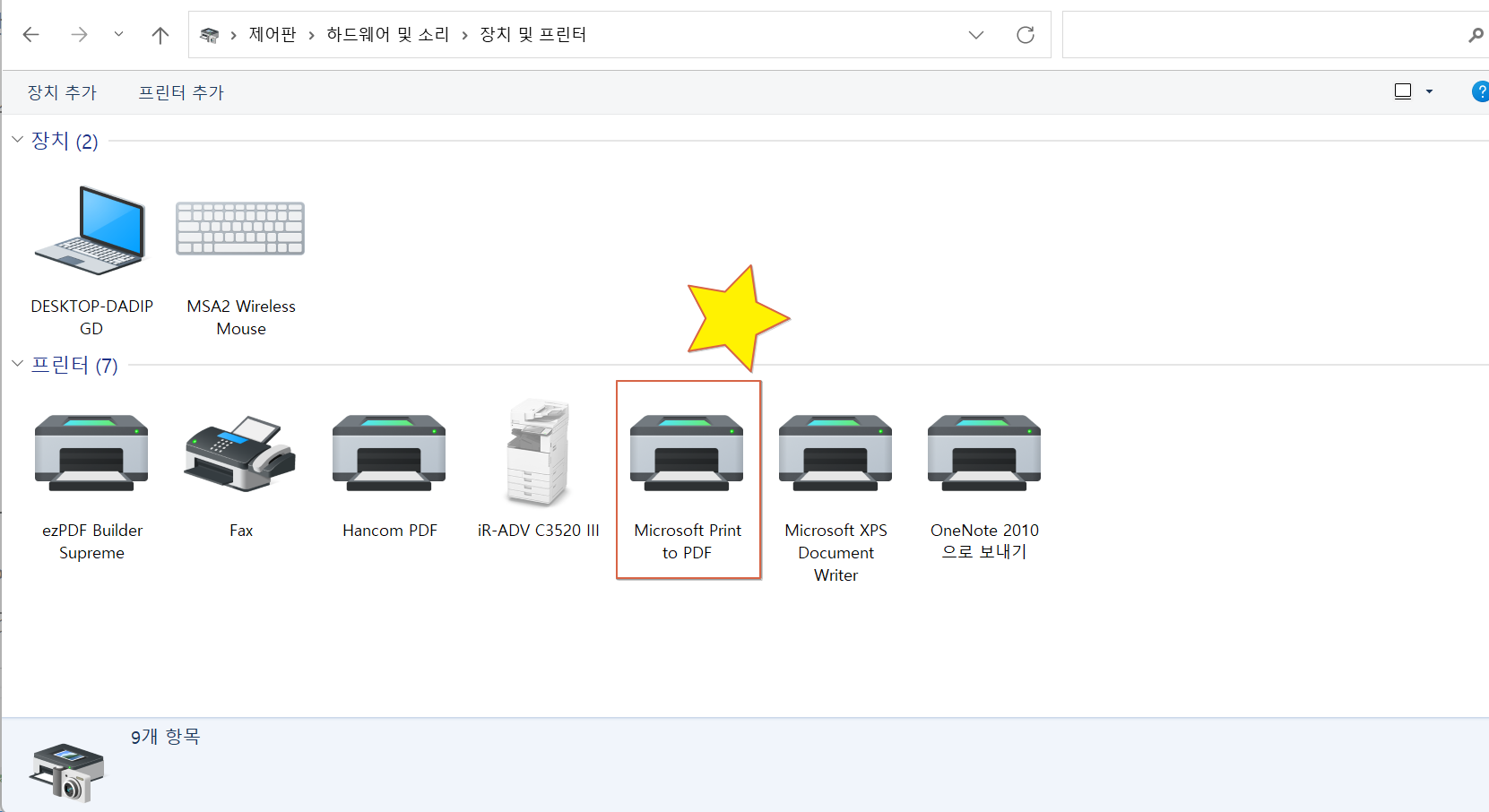Image resolution: width=1489 pixels, height=812 pixels.
Task: Click the 'Hancom PDF' label text
Action: [x=390, y=531]
